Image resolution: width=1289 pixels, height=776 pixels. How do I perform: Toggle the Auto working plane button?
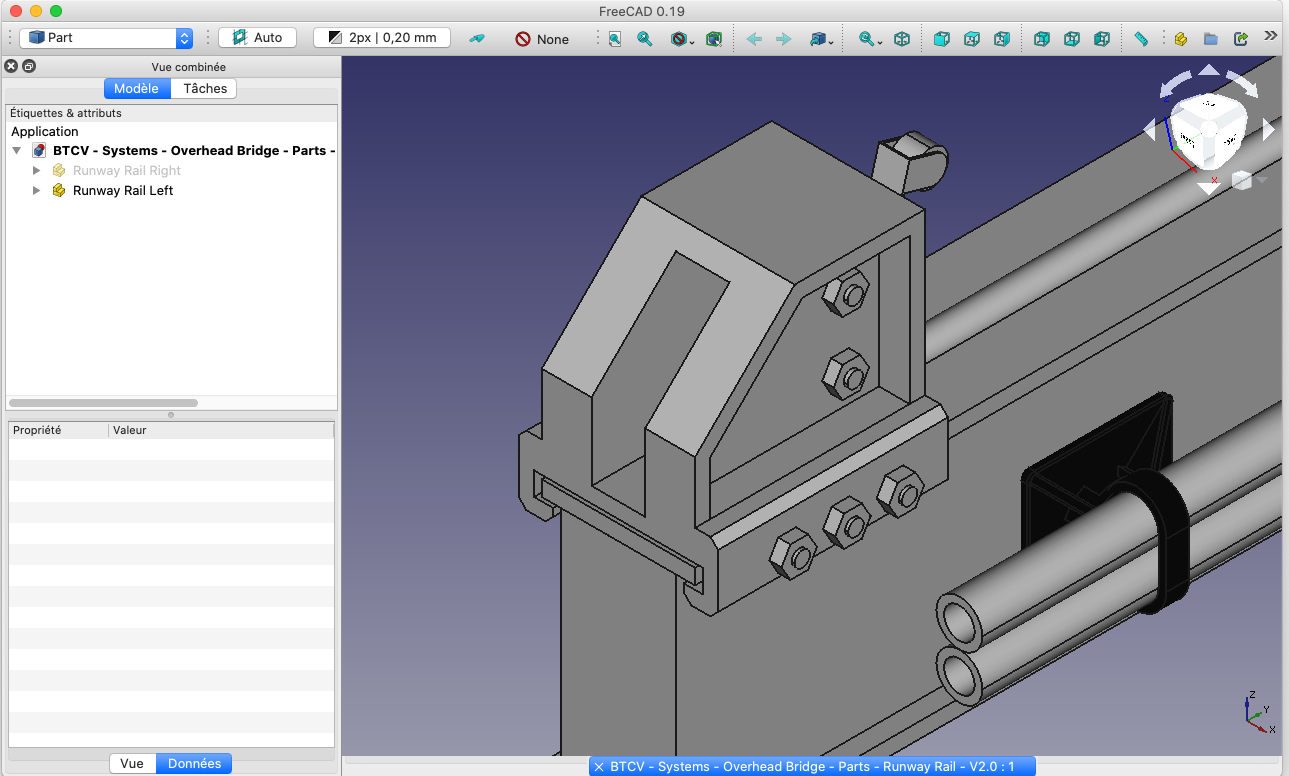tap(257, 38)
